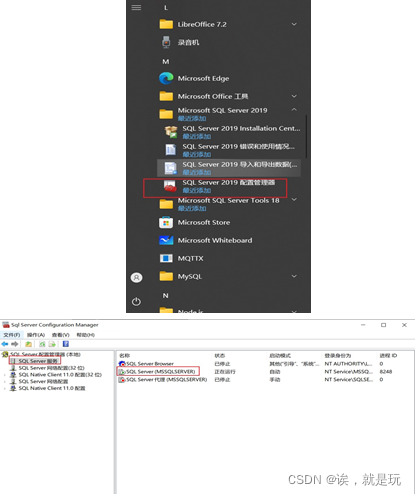Click the Forward arrow in Configuration Manager toolbar

click(x=15, y=344)
